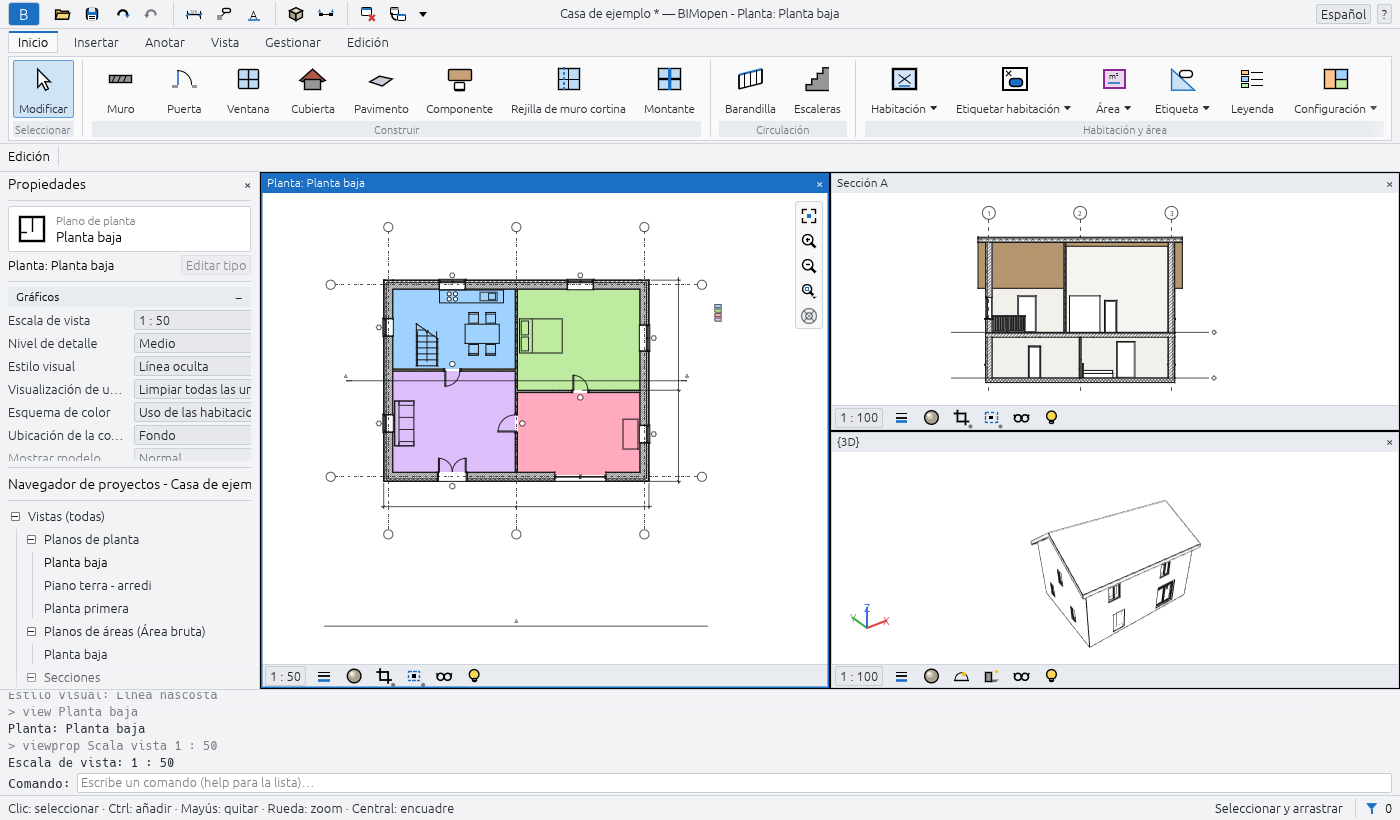Click the color scheme legend swatch in plan

point(717,312)
